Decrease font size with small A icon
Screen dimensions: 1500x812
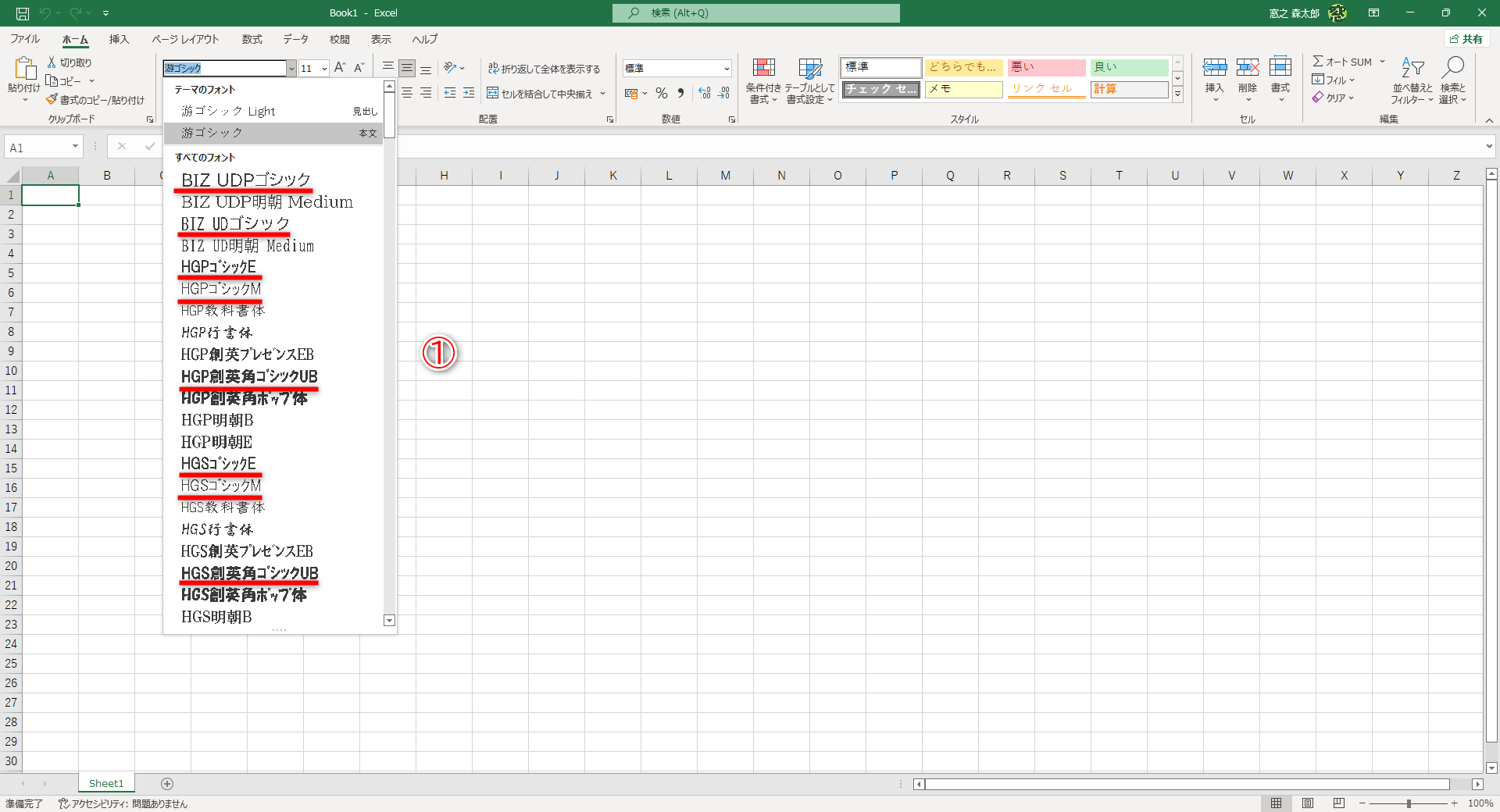[x=359, y=68]
